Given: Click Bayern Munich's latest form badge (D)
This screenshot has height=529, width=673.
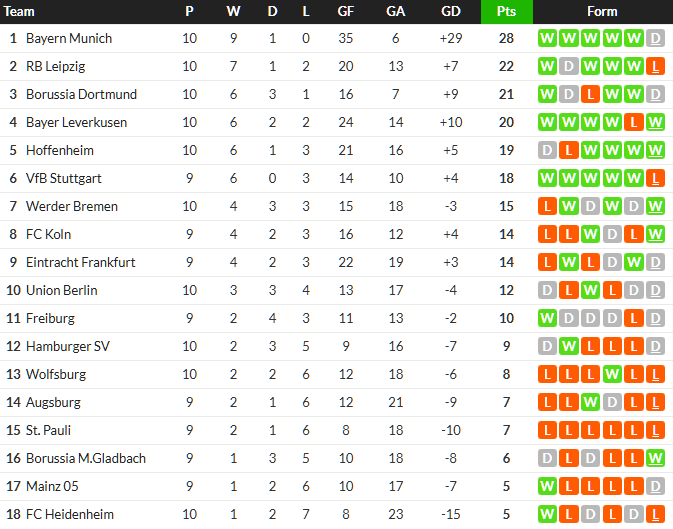Looking at the screenshot, I should click(x=656, y=38).
